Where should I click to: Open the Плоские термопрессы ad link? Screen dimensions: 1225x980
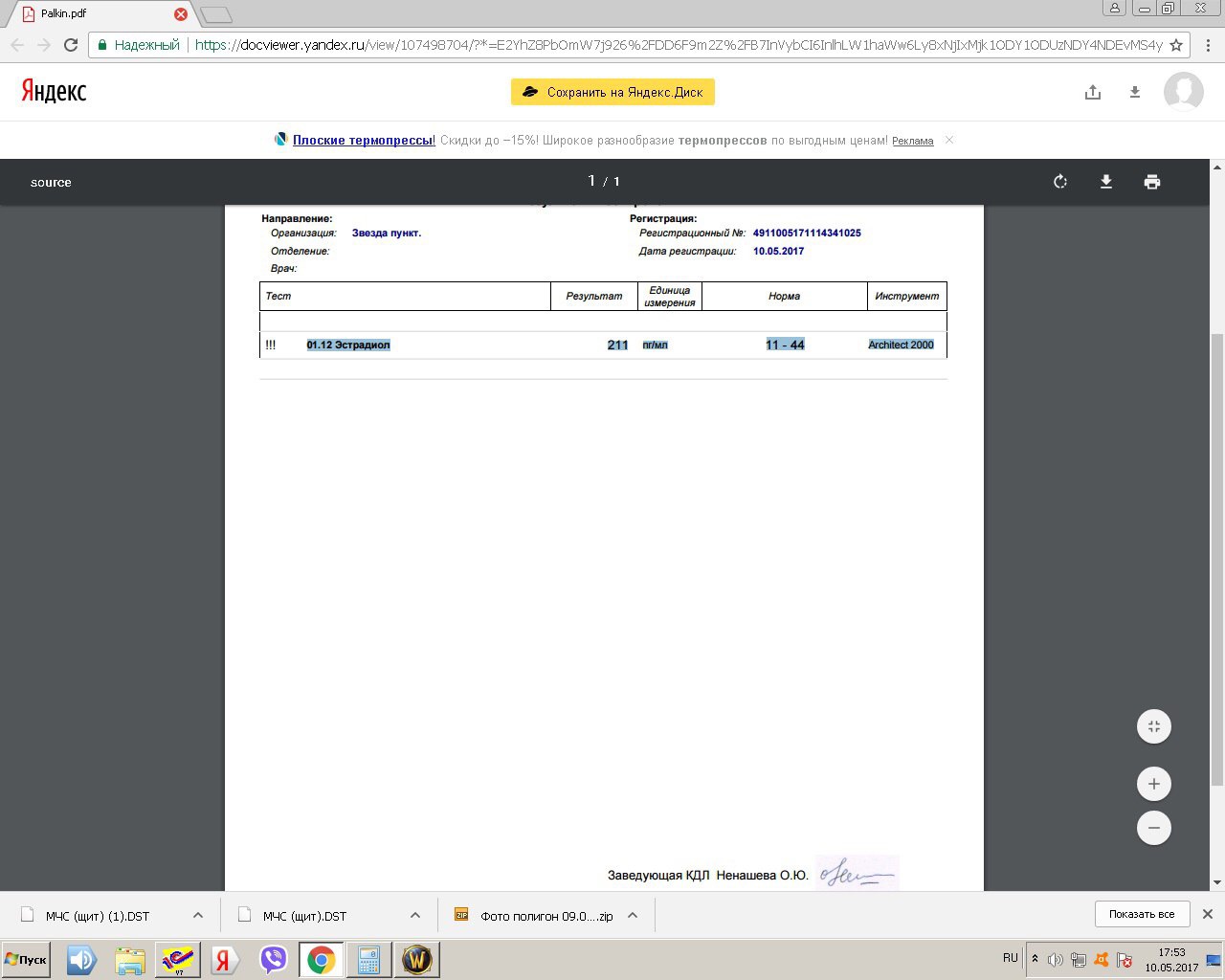point(364,141)
